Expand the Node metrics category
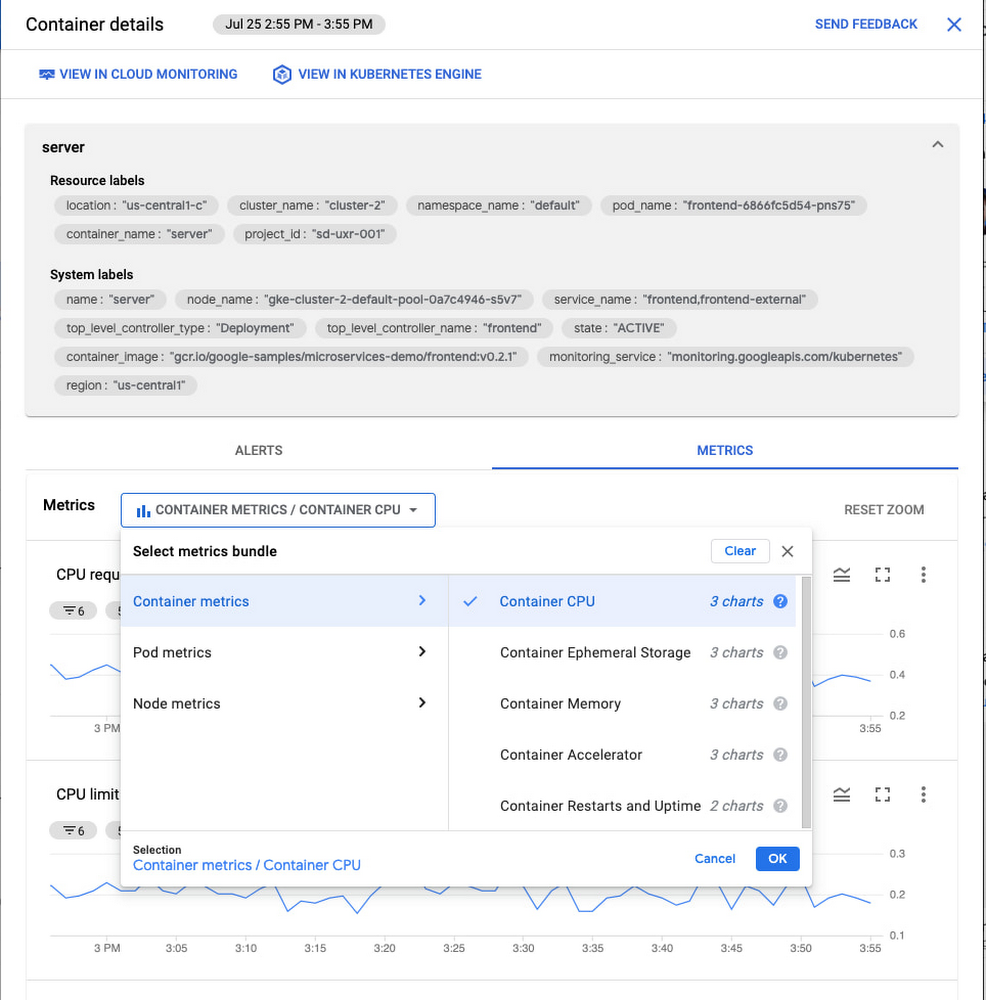 pos(284,703)
